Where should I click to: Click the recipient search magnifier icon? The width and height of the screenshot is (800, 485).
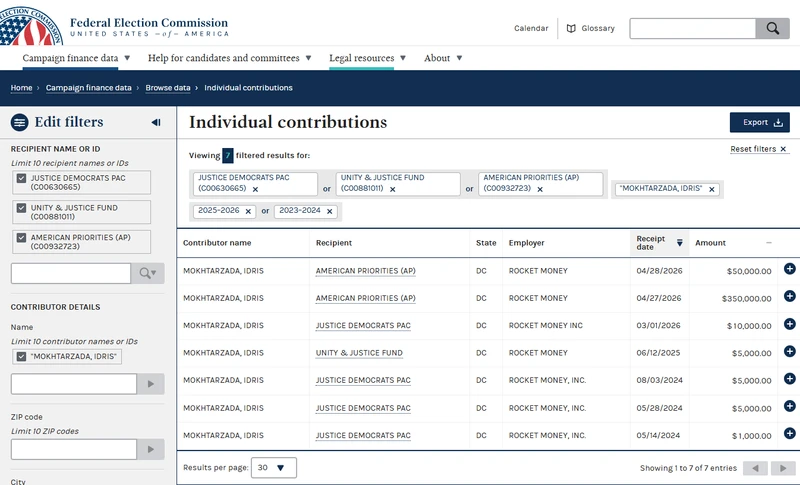pos(147,273)
